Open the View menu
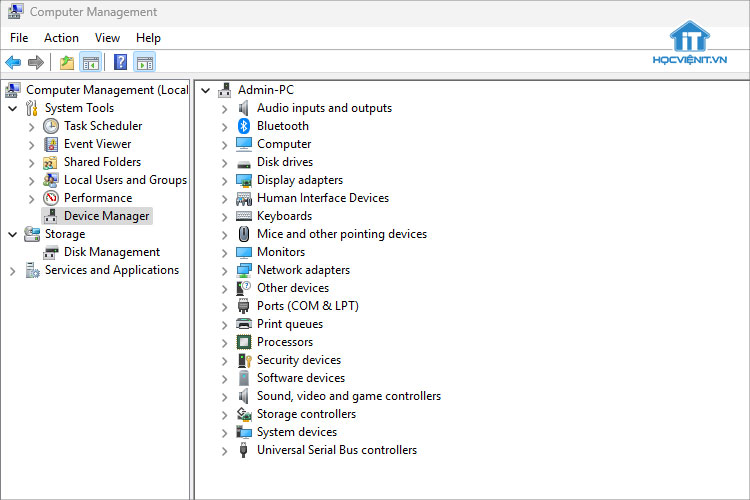The height and width of the screenshot is (500, 750). click(107, 38)
